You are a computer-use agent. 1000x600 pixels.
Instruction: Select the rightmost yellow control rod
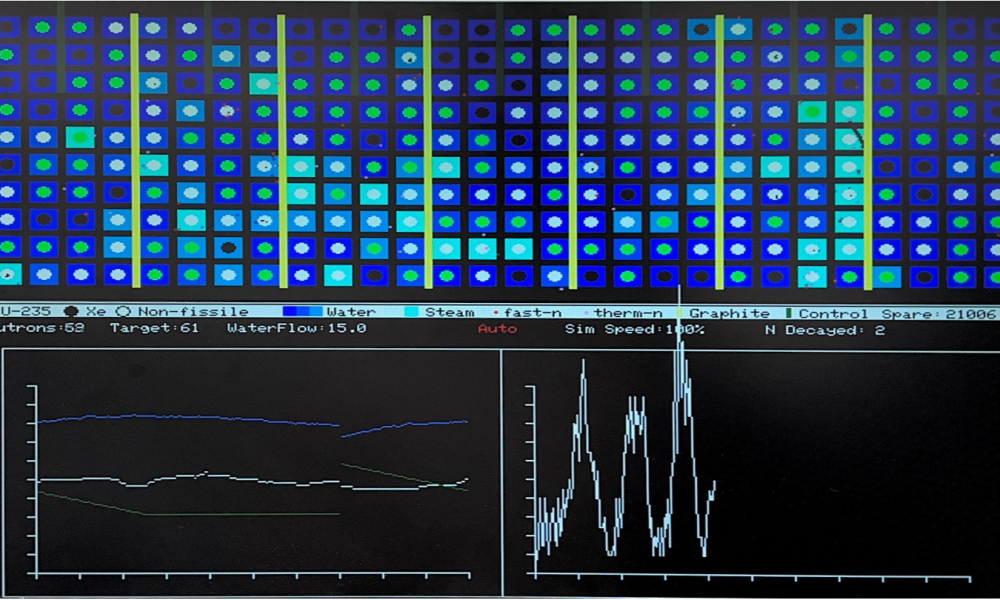868,150
